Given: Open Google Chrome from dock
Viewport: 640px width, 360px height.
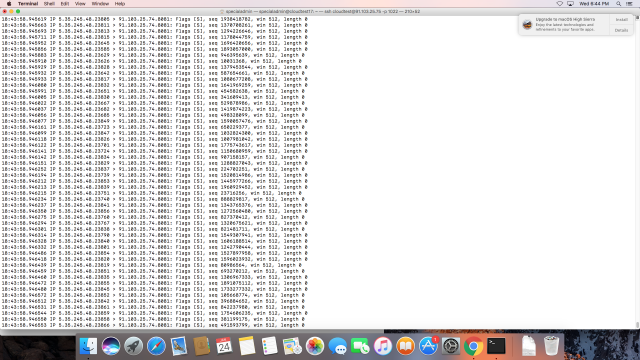Looking at the screenshot, I should point(473,346).
